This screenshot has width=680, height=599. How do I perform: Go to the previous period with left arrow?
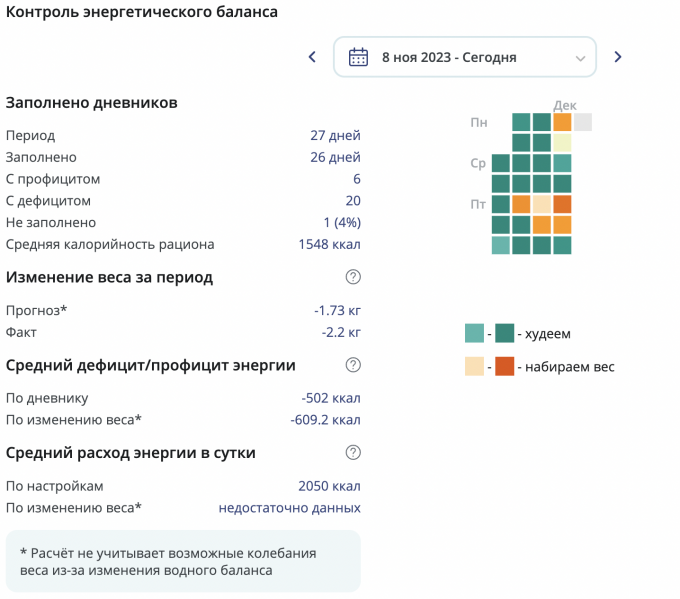(x=312, y=57)
